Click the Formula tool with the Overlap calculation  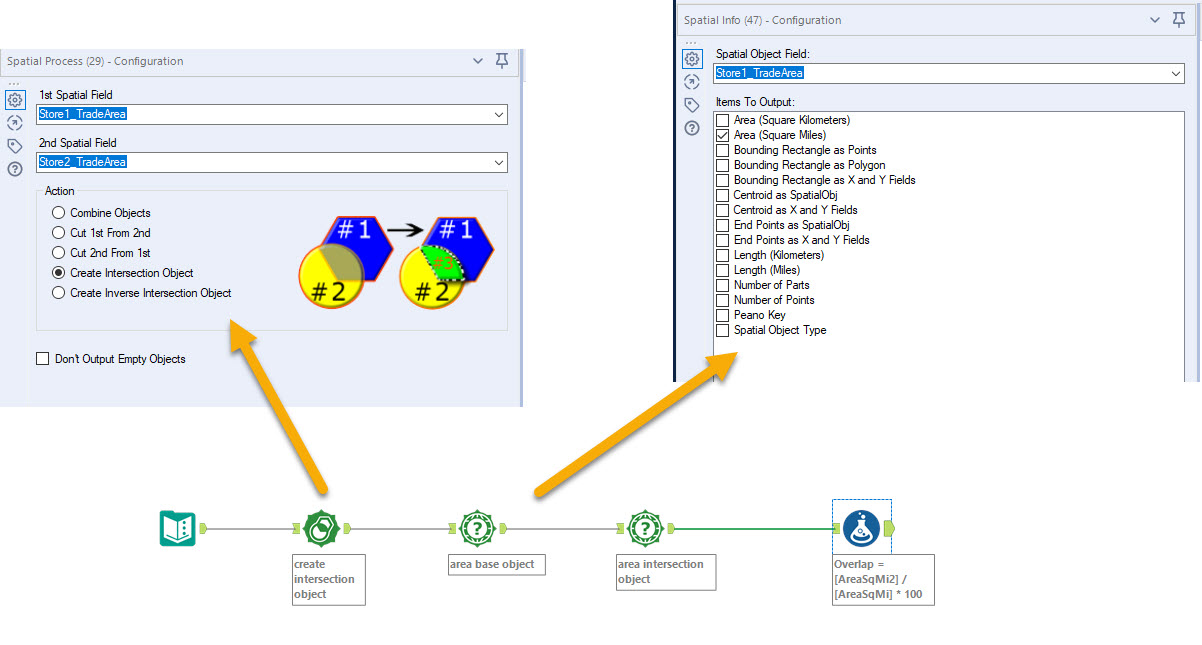[861, 528]
